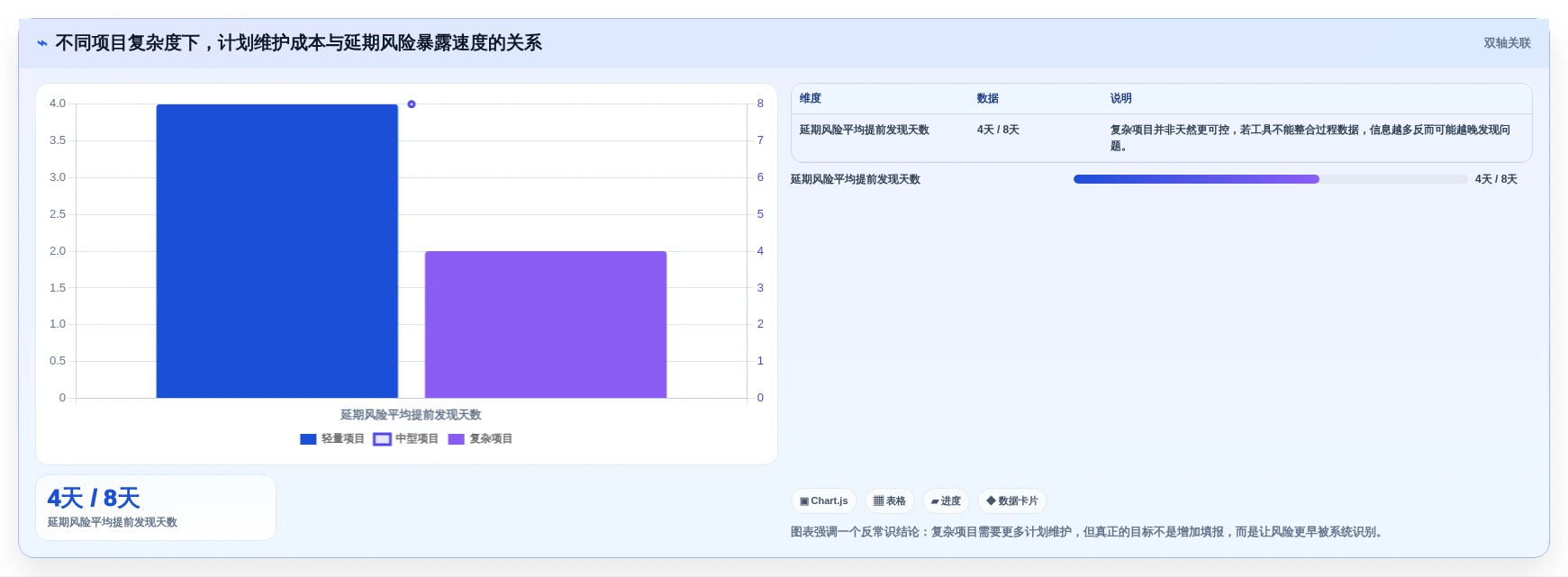This screenshot has width=1568, height=577.
Task: Select the 进度 tag chip
Action: tap(946, 501)
